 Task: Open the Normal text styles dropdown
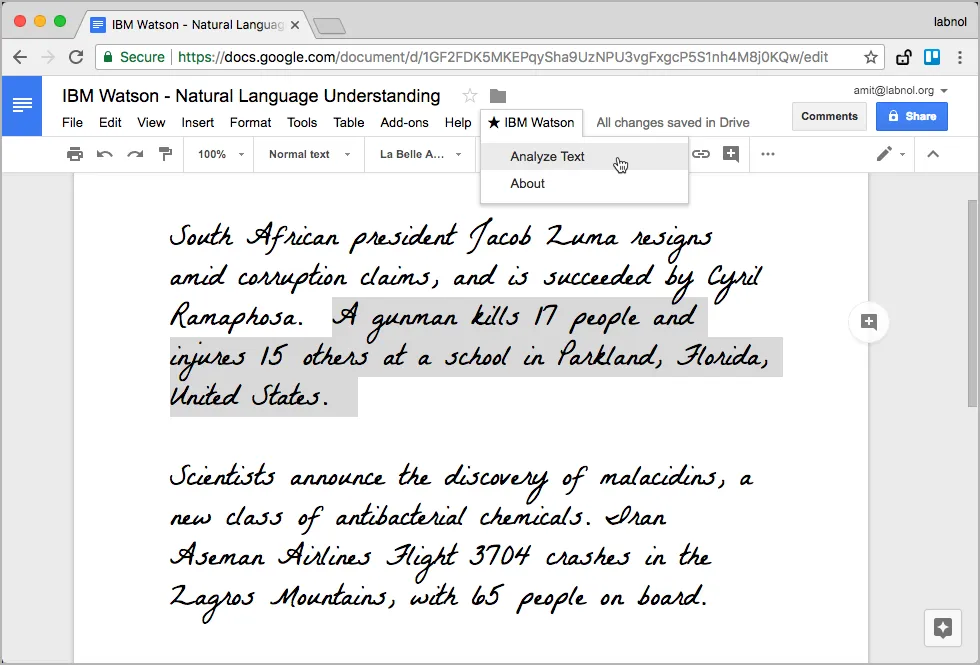pos(300,154)
